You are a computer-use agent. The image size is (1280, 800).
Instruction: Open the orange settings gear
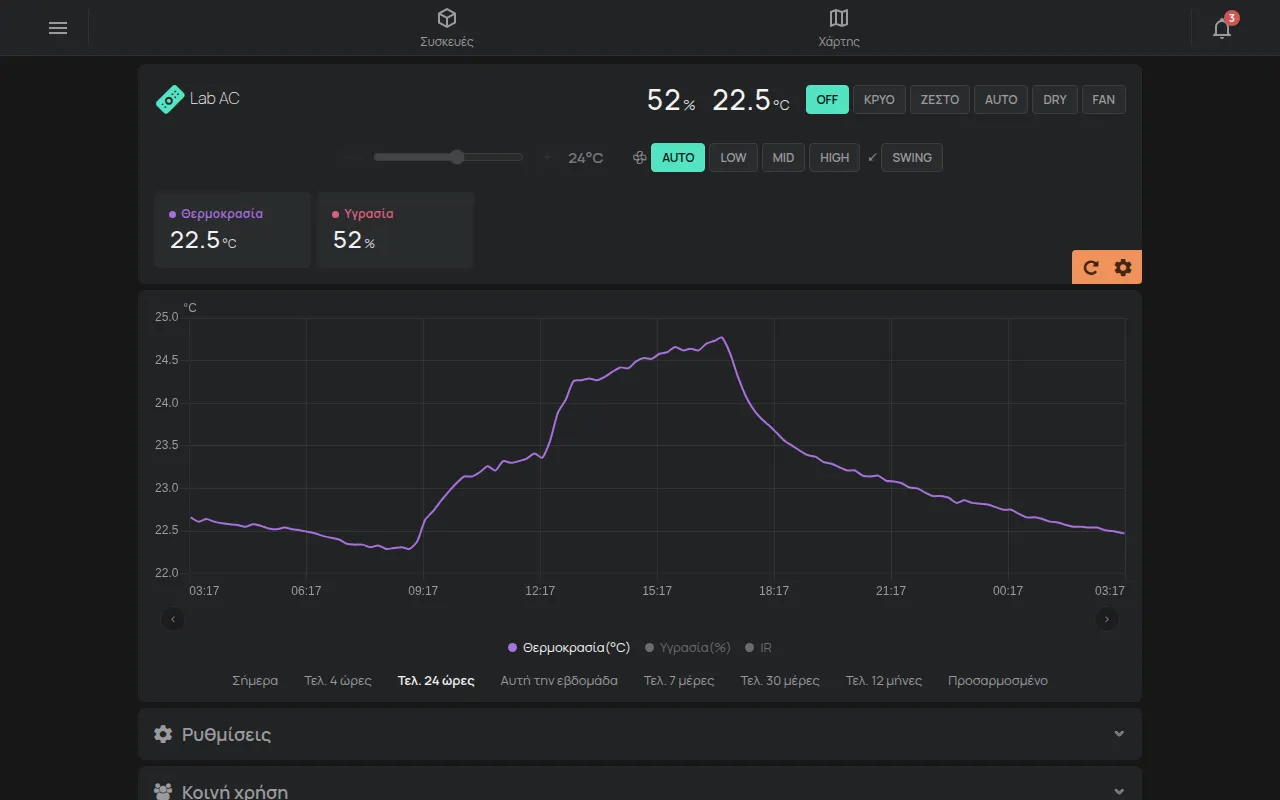pyautogui.click(x=1123, y=267)
